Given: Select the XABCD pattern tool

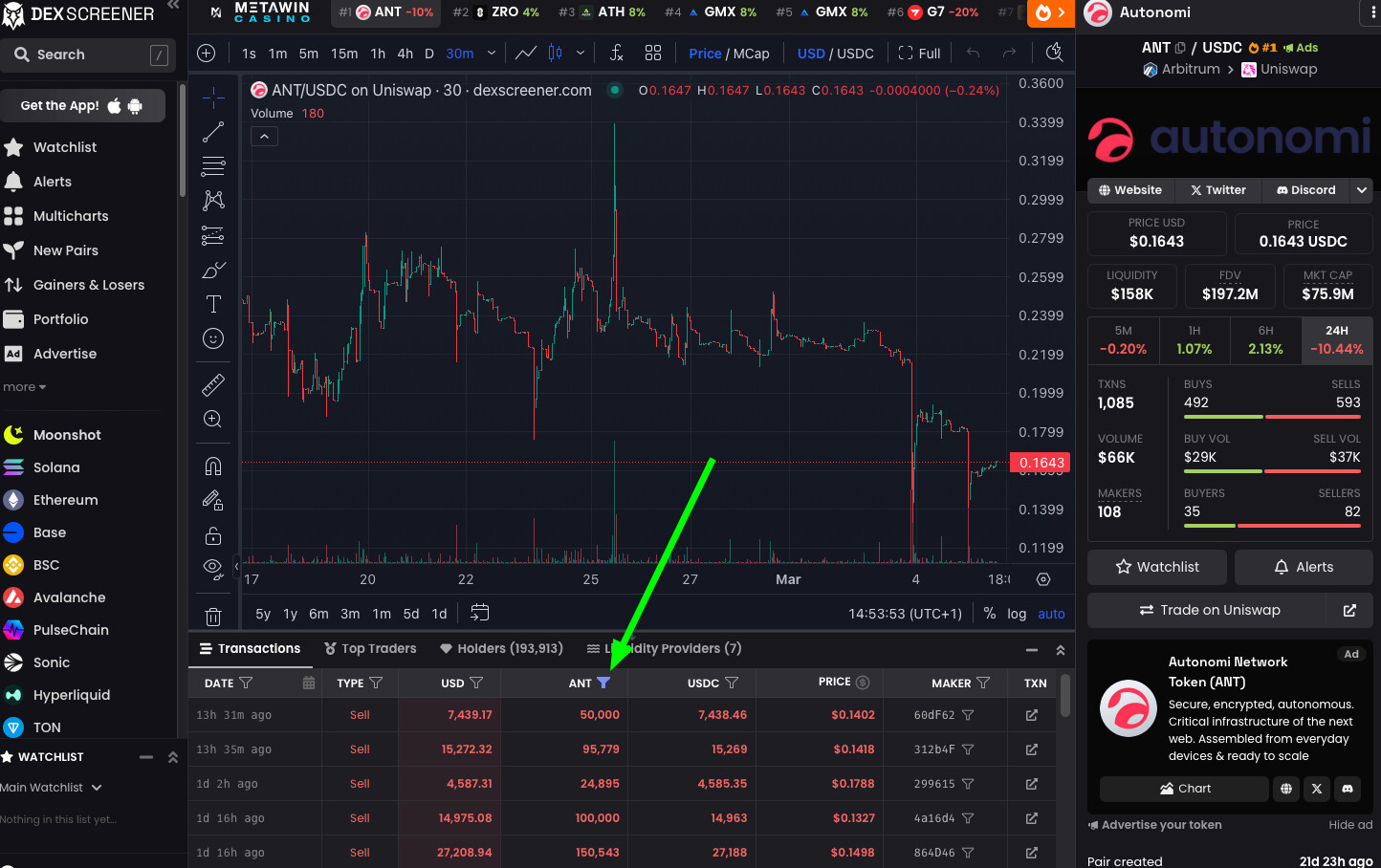Looking at the screenshot, I should coord(213,201).
